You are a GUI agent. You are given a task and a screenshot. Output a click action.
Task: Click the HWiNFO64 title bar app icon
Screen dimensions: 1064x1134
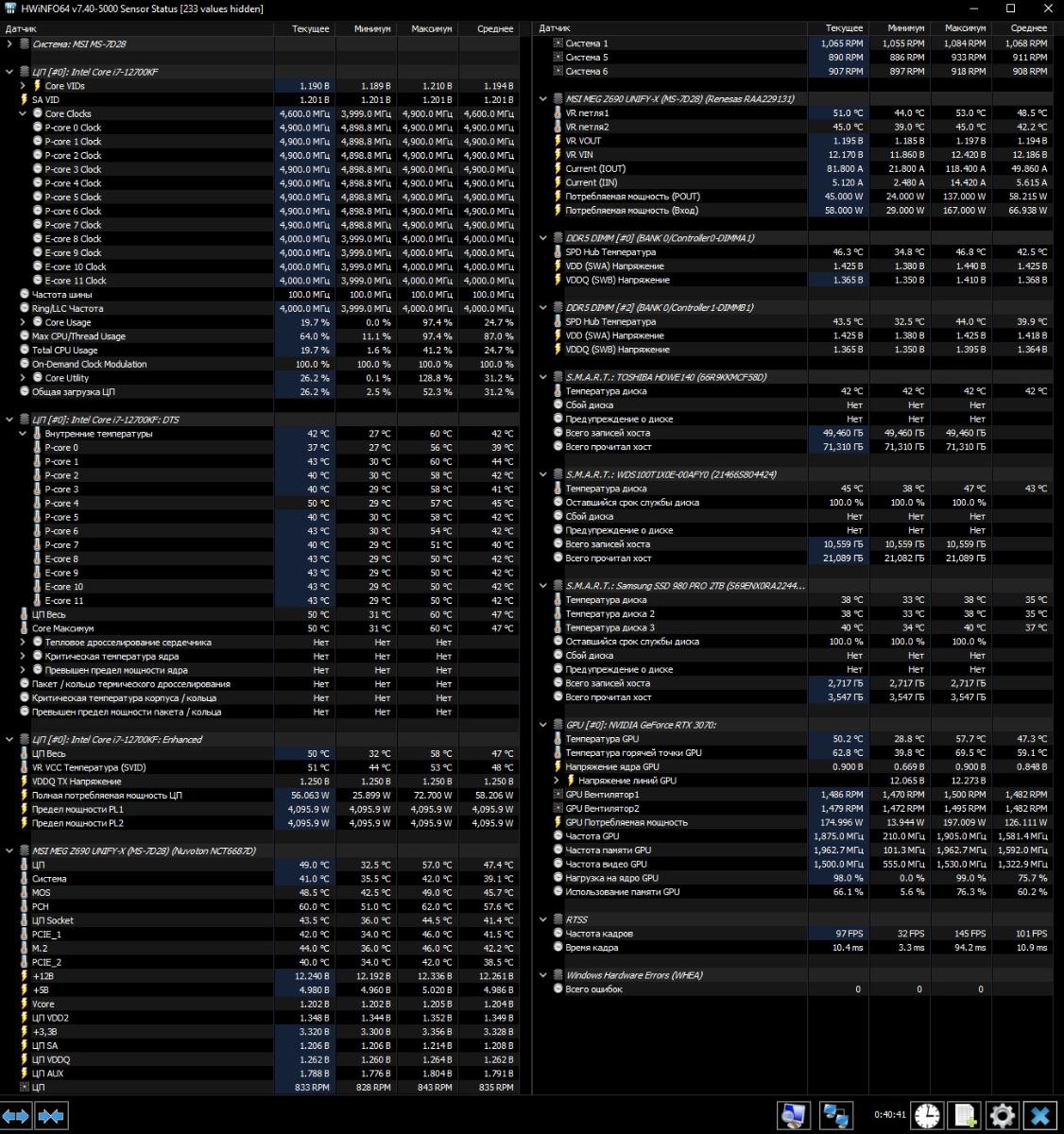[10, 9]
